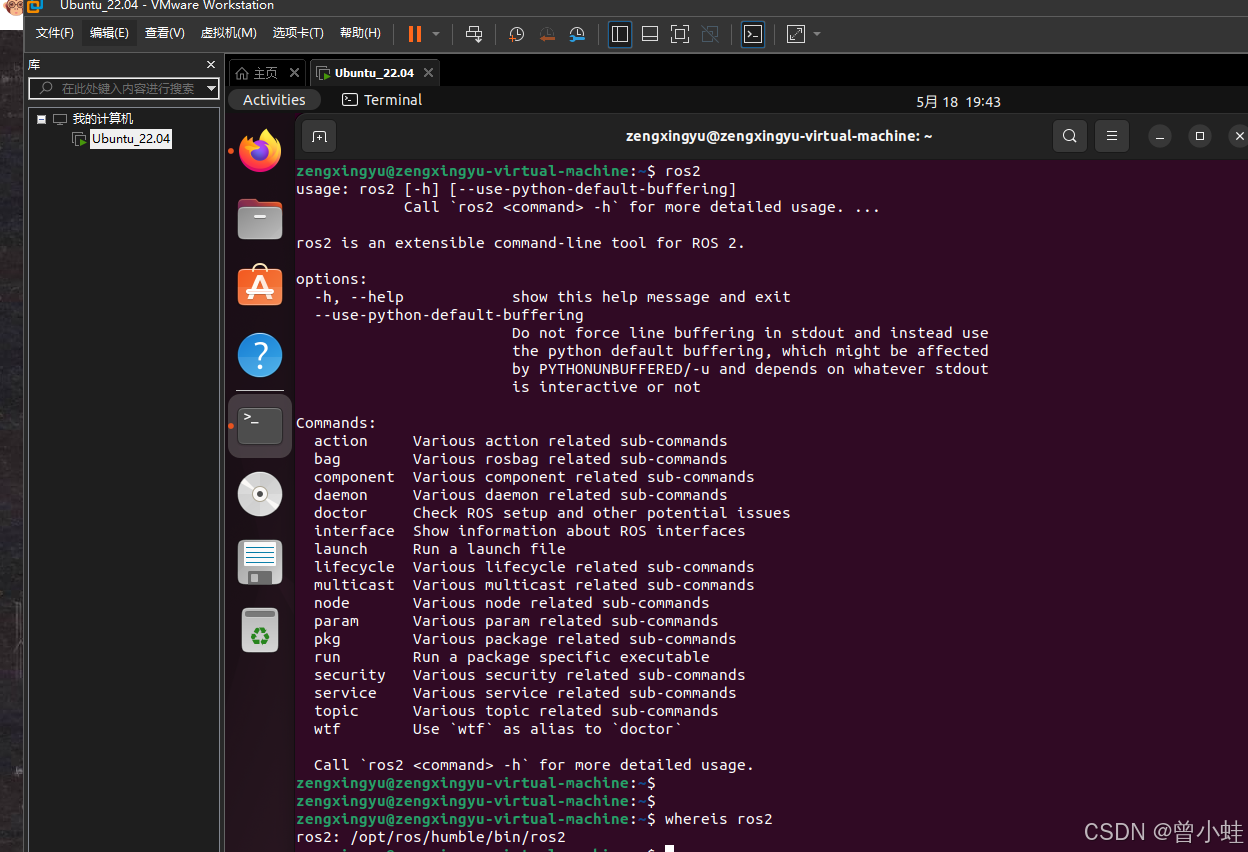
Task: Click the 'wtf' command row text
Action: (x=498, y=729)
